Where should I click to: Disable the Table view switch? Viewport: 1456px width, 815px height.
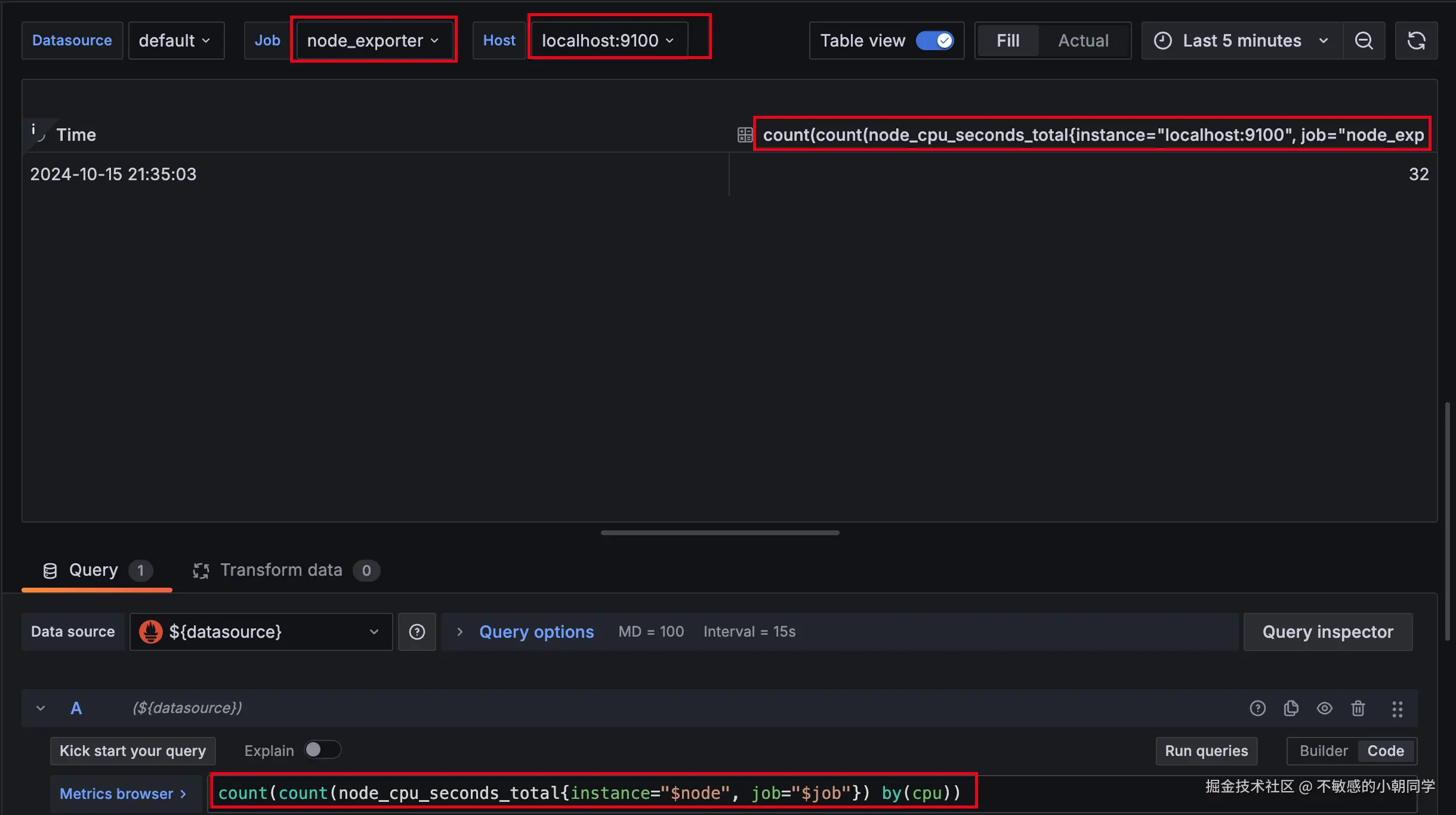tap(934, 41)
